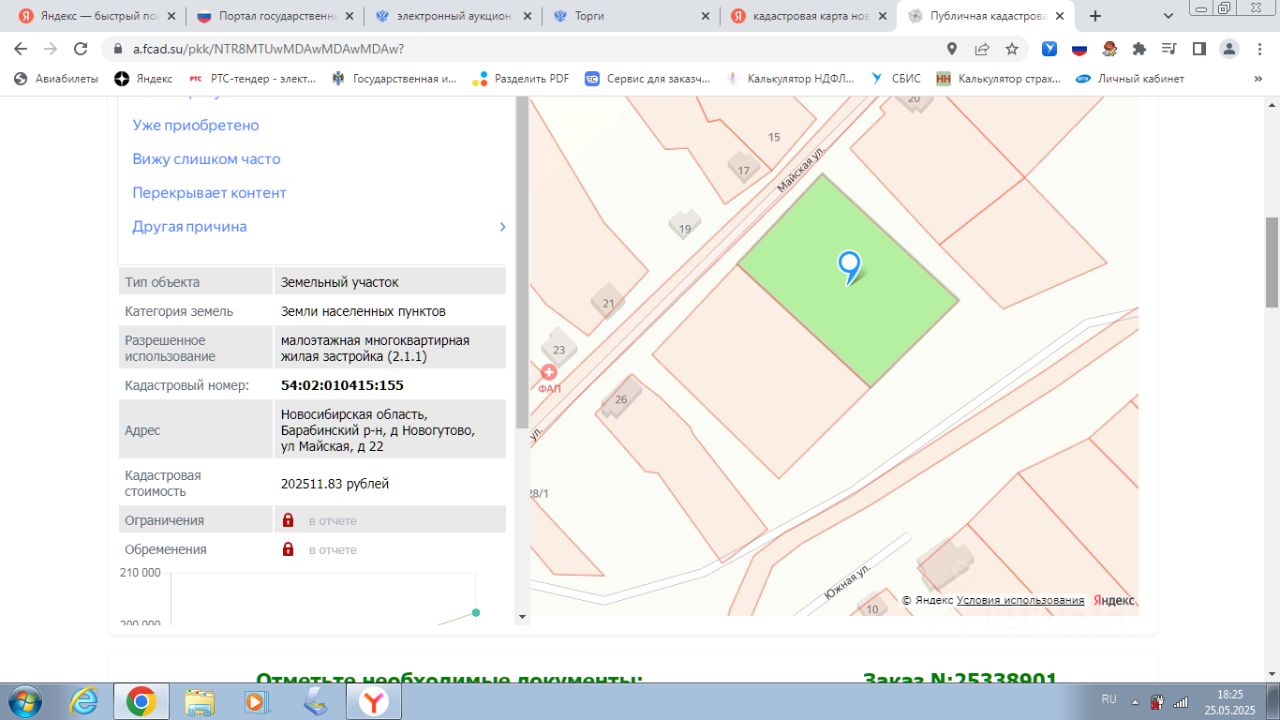
Task: Click the page vertical scrollbar thumb
Action: tap(1272, 262)
